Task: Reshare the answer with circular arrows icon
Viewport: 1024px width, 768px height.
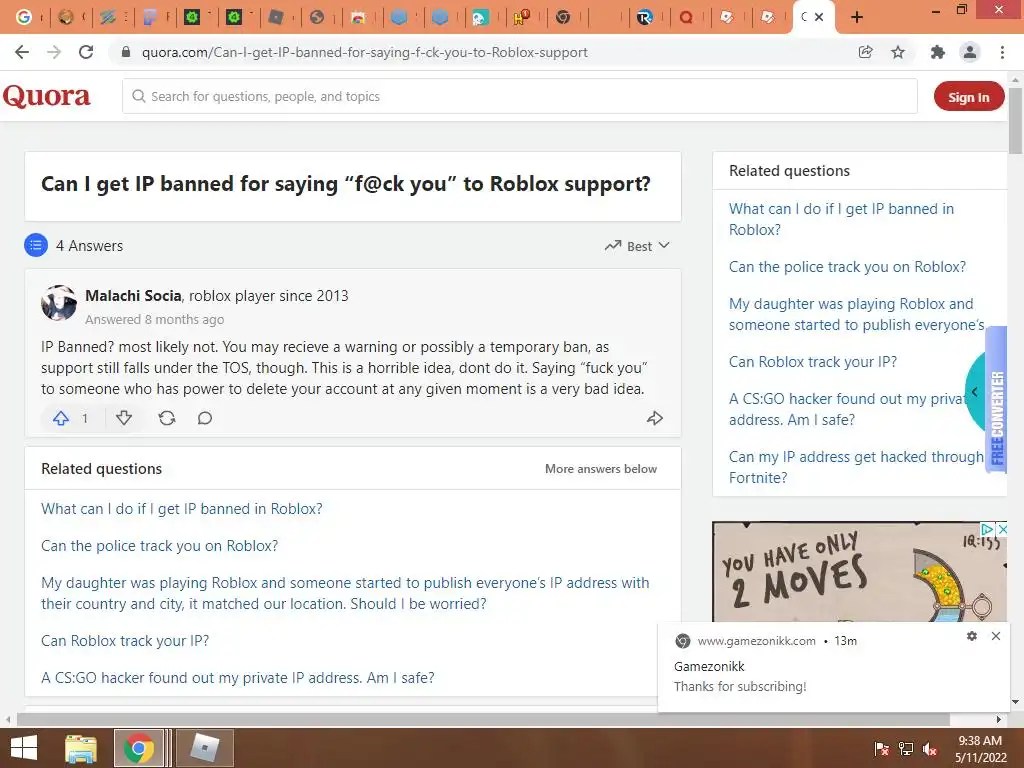Action: point(167,418)
